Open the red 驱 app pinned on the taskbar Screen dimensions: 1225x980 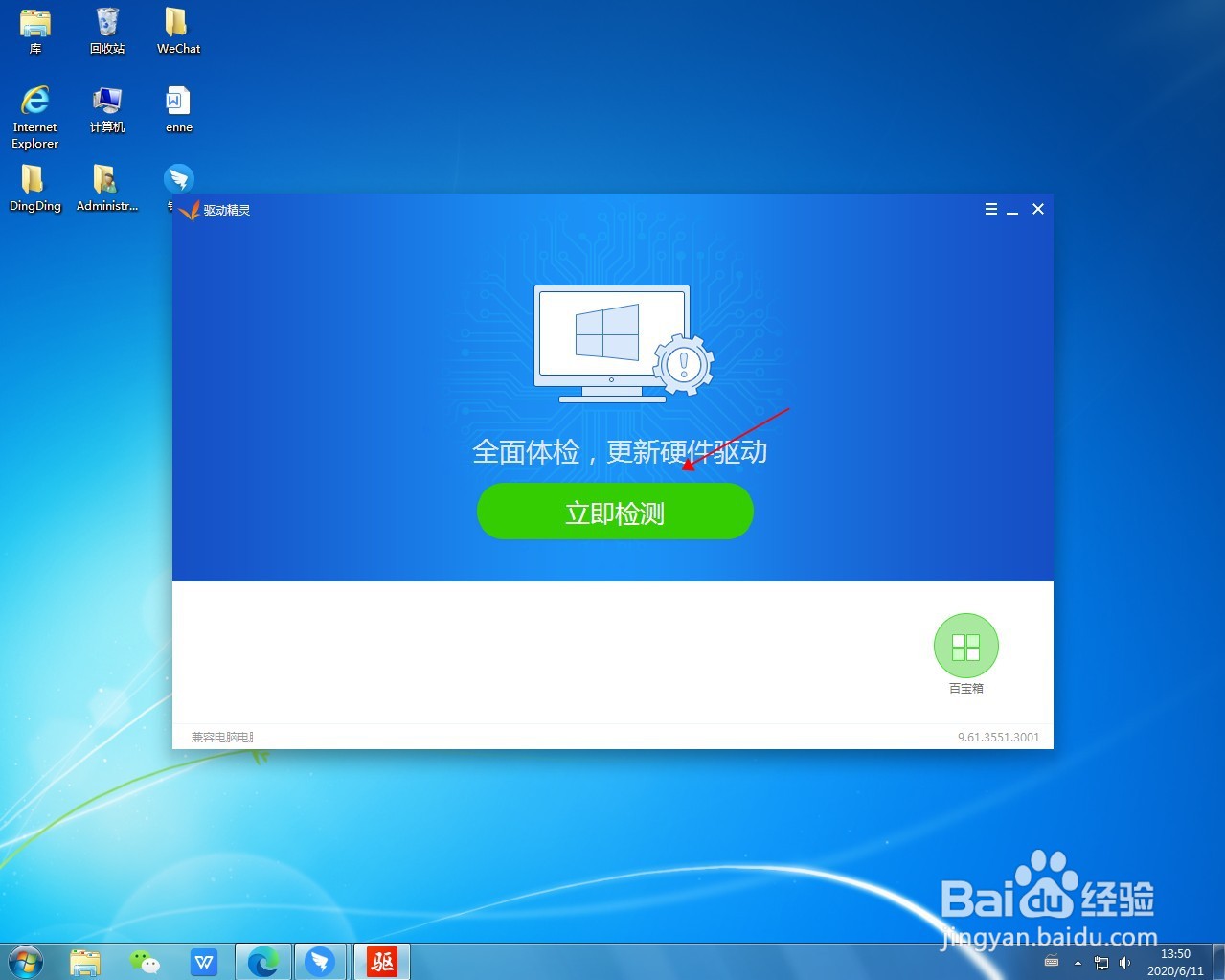(380, 961)
